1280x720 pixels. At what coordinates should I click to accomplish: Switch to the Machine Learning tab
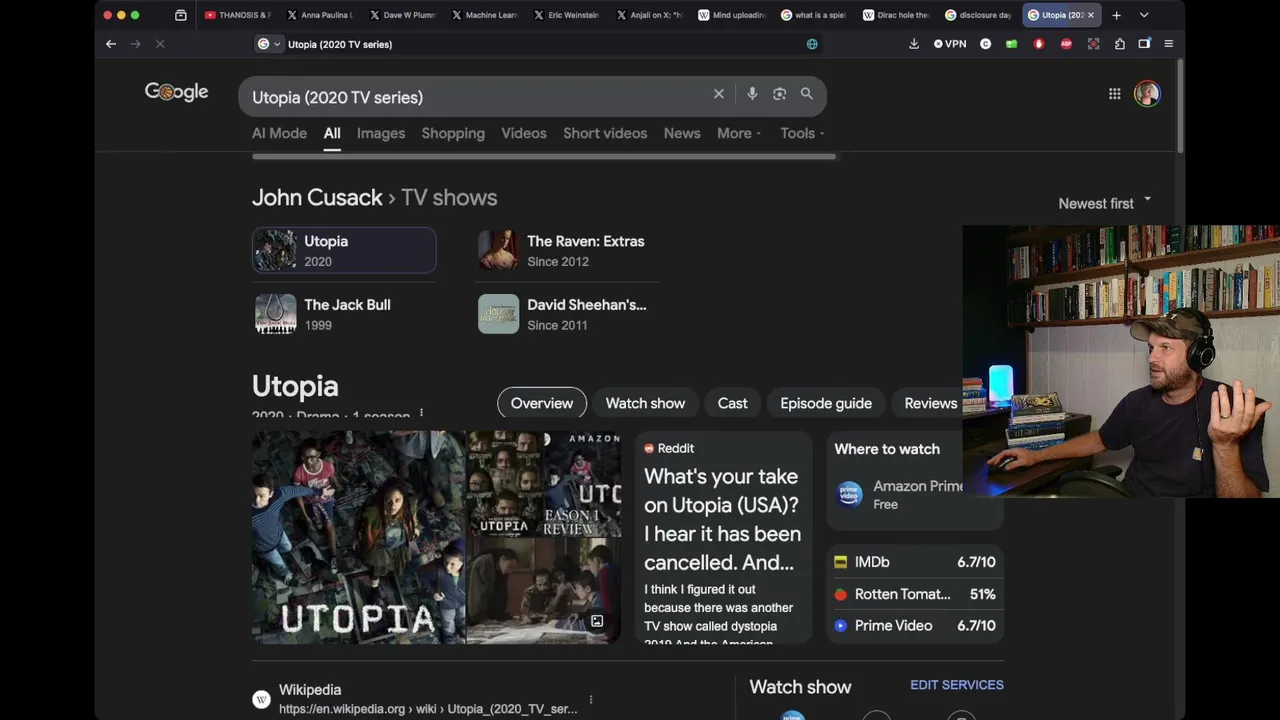pos(484,15)
